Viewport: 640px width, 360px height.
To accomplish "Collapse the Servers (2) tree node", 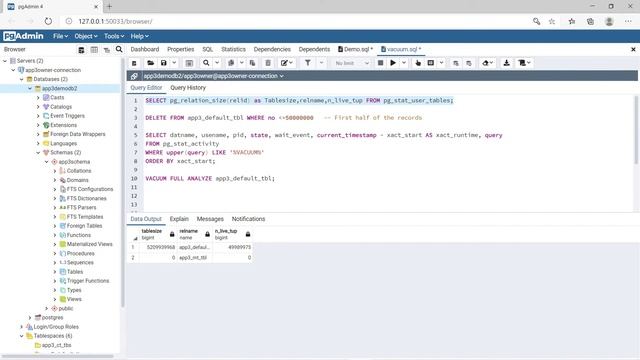I will click(5, 61).
